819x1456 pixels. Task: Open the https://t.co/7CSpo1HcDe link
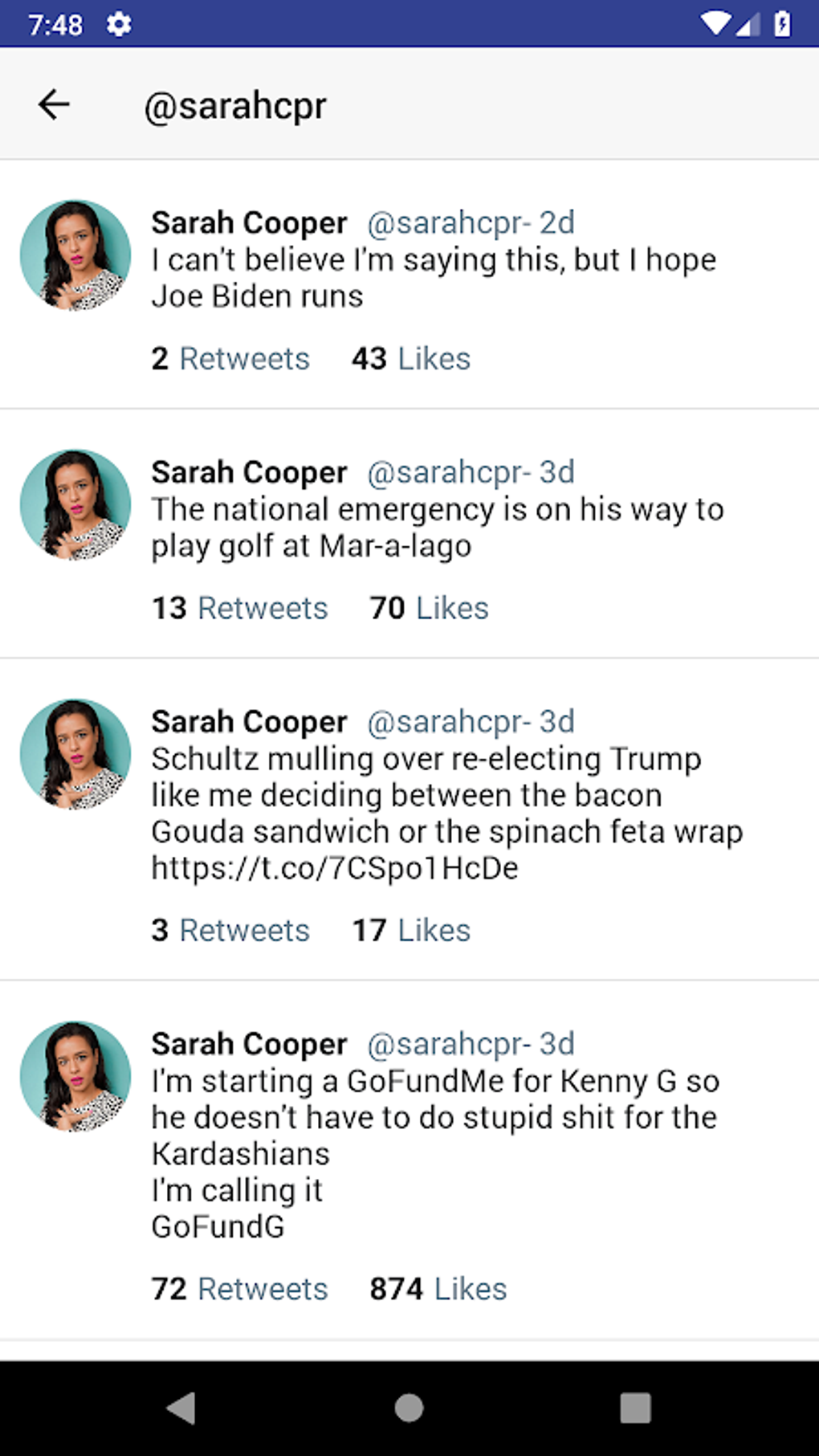click(335, 868)
